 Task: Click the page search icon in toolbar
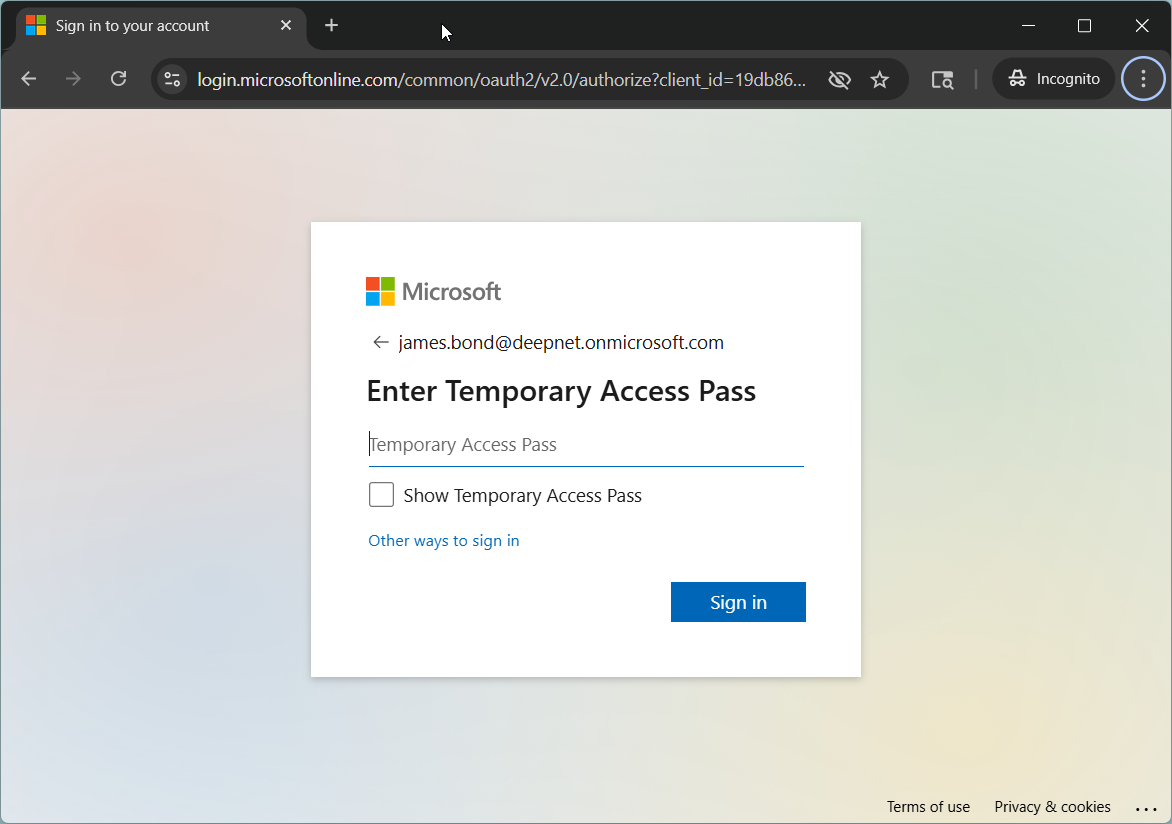(942, 79)
